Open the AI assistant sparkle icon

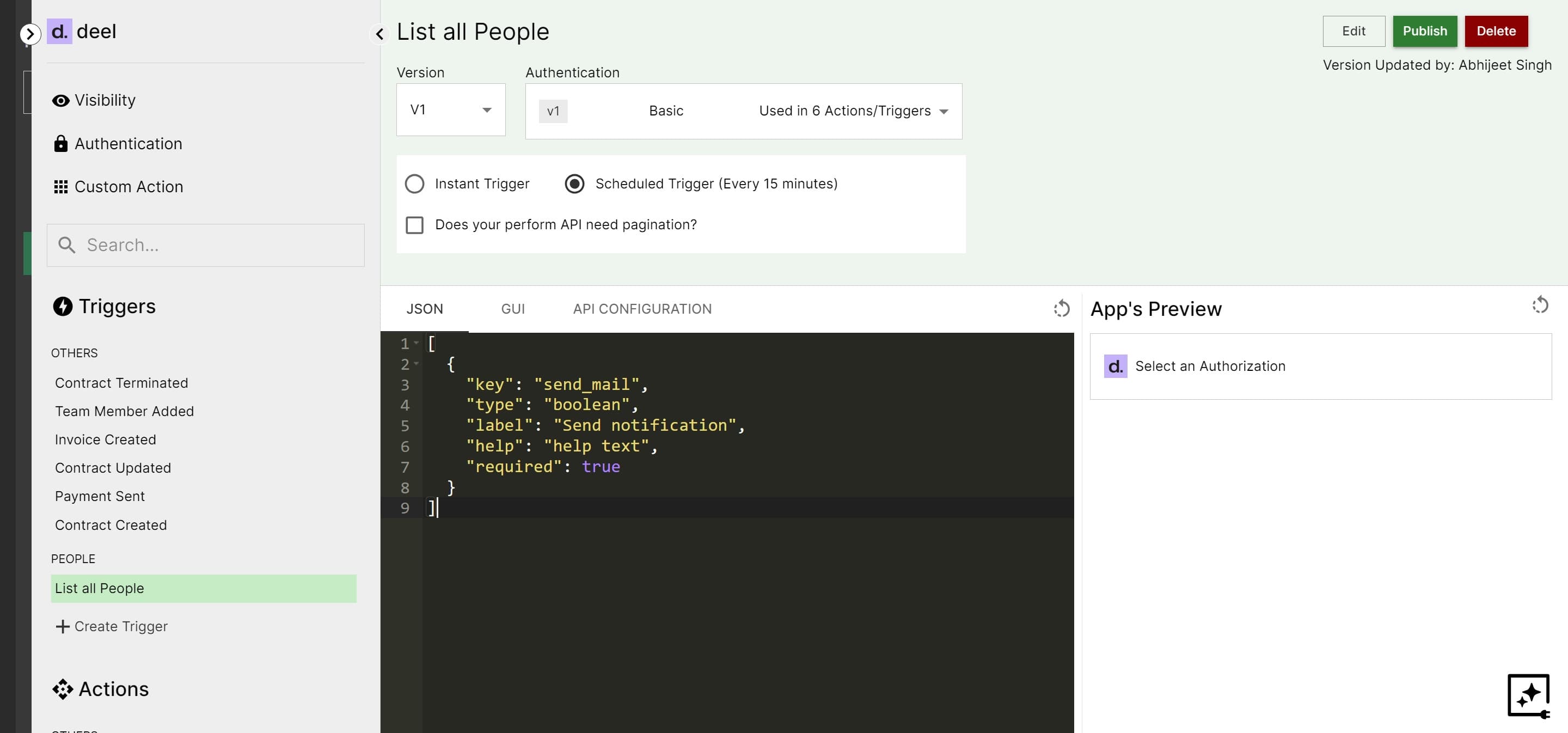click(1528, 696)
